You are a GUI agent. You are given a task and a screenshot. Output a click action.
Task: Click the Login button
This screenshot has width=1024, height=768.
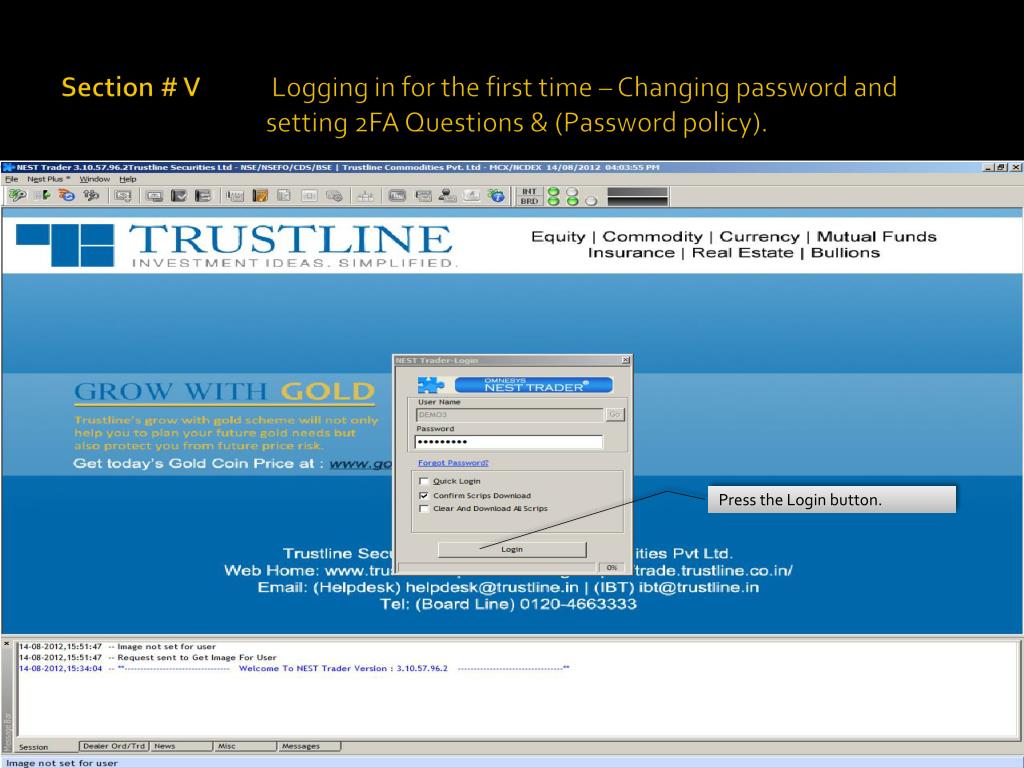click(x=512, y=549)
